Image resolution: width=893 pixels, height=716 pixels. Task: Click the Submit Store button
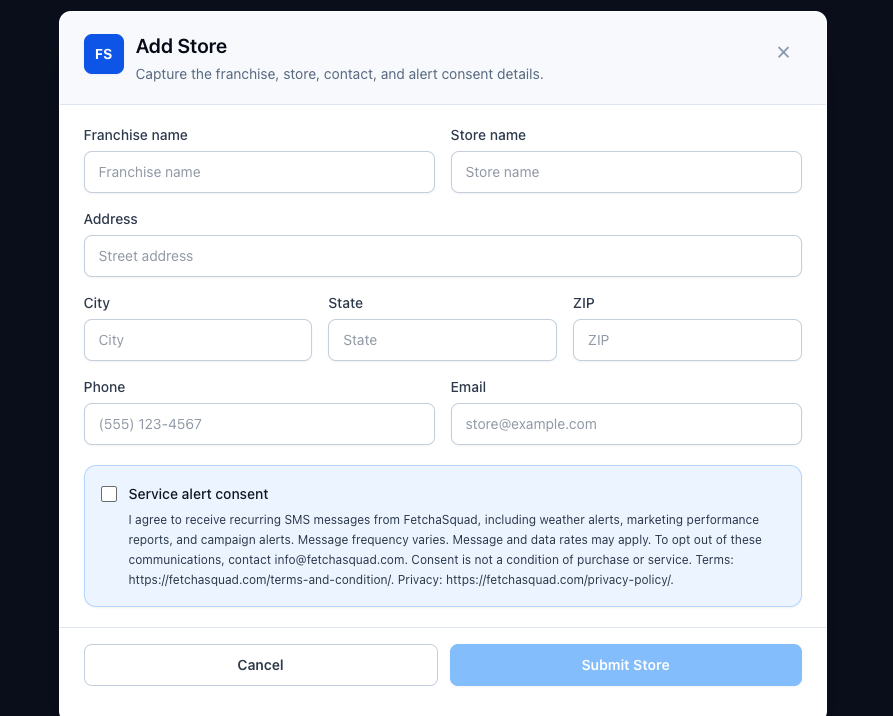click(x=625, y=665)
